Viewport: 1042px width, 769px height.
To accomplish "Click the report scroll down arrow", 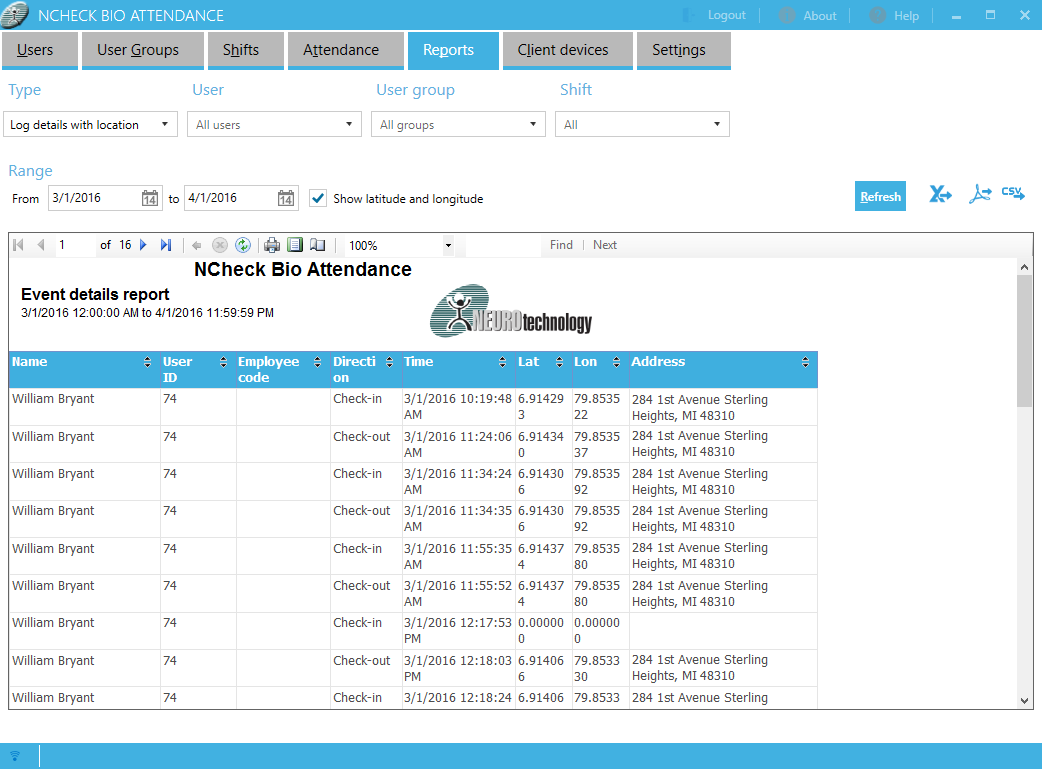I will (1024, 701).
